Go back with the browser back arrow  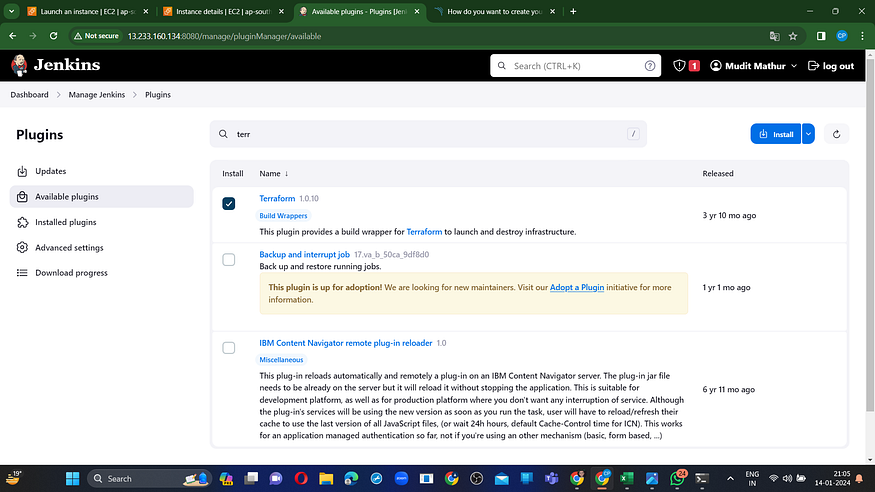pos(12,36)
